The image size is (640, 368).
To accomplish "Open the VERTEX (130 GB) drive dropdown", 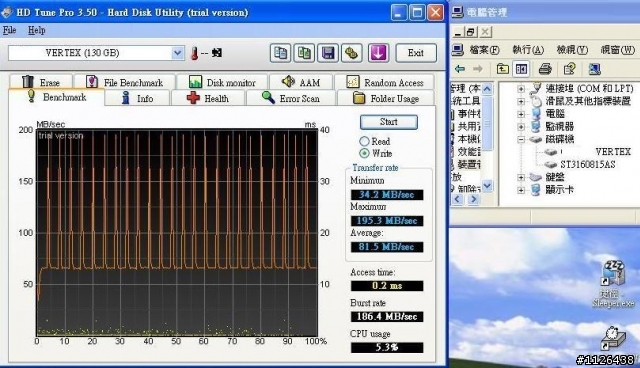I will click(x=178, y=53).
